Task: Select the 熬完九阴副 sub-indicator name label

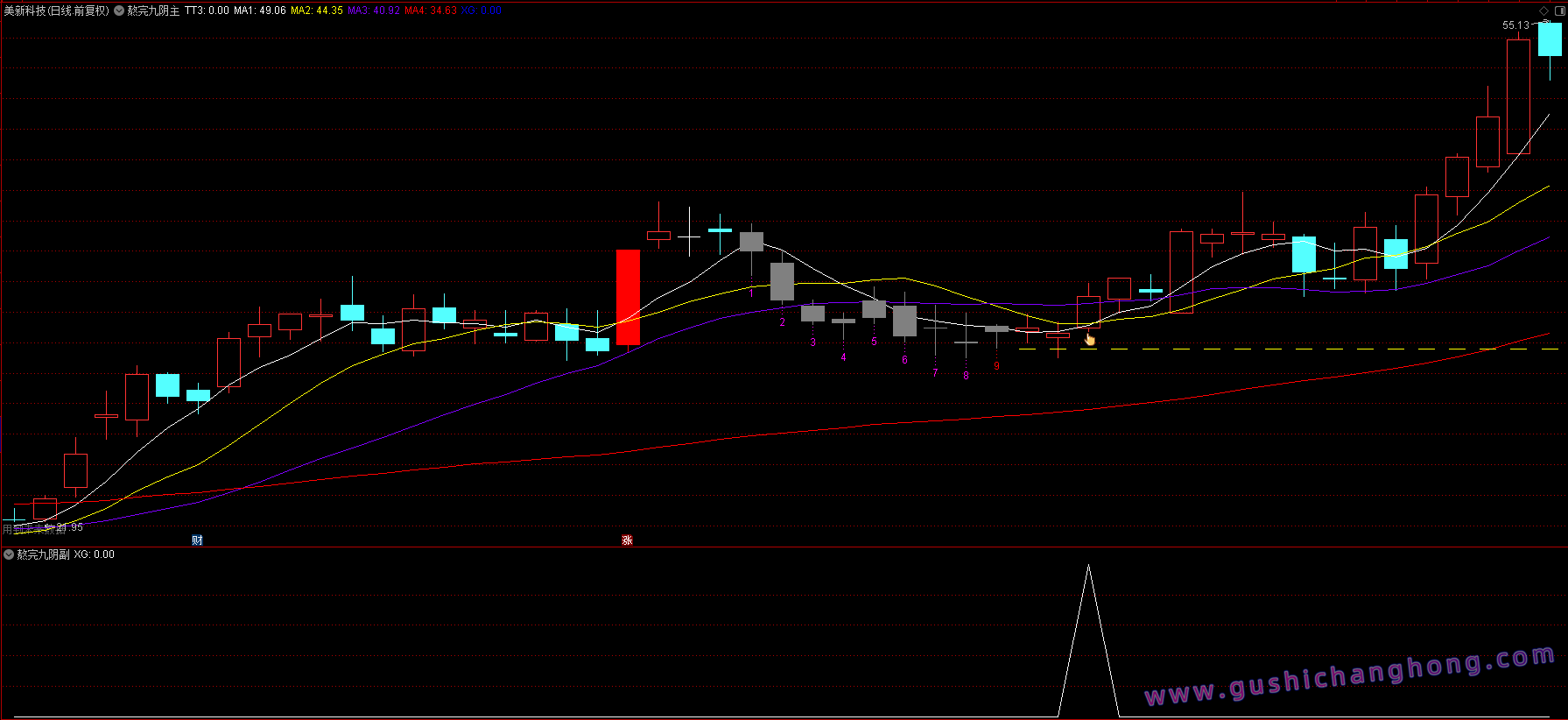Action: point(43,554)
